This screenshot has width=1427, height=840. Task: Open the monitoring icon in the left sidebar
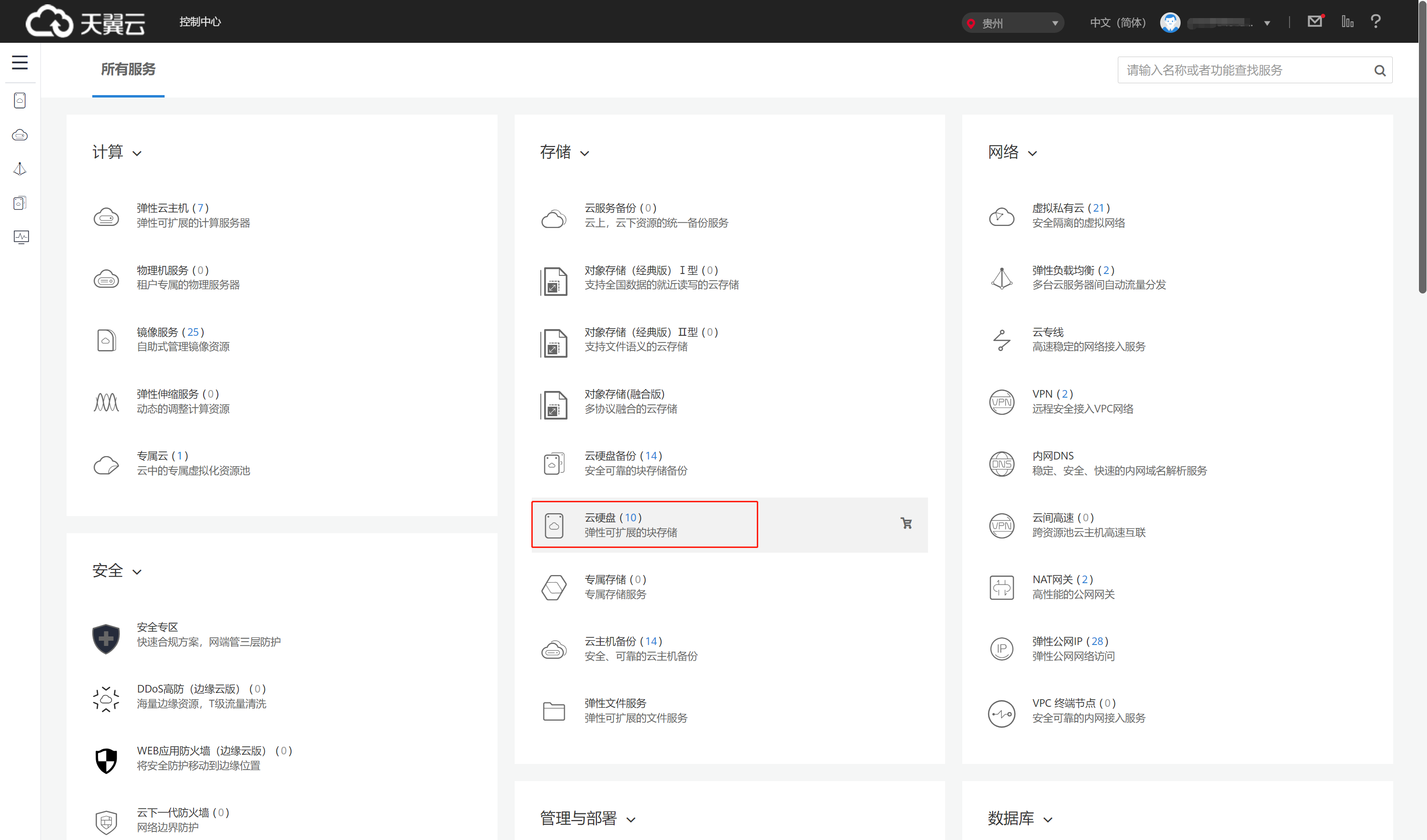[x=20, y=237]
